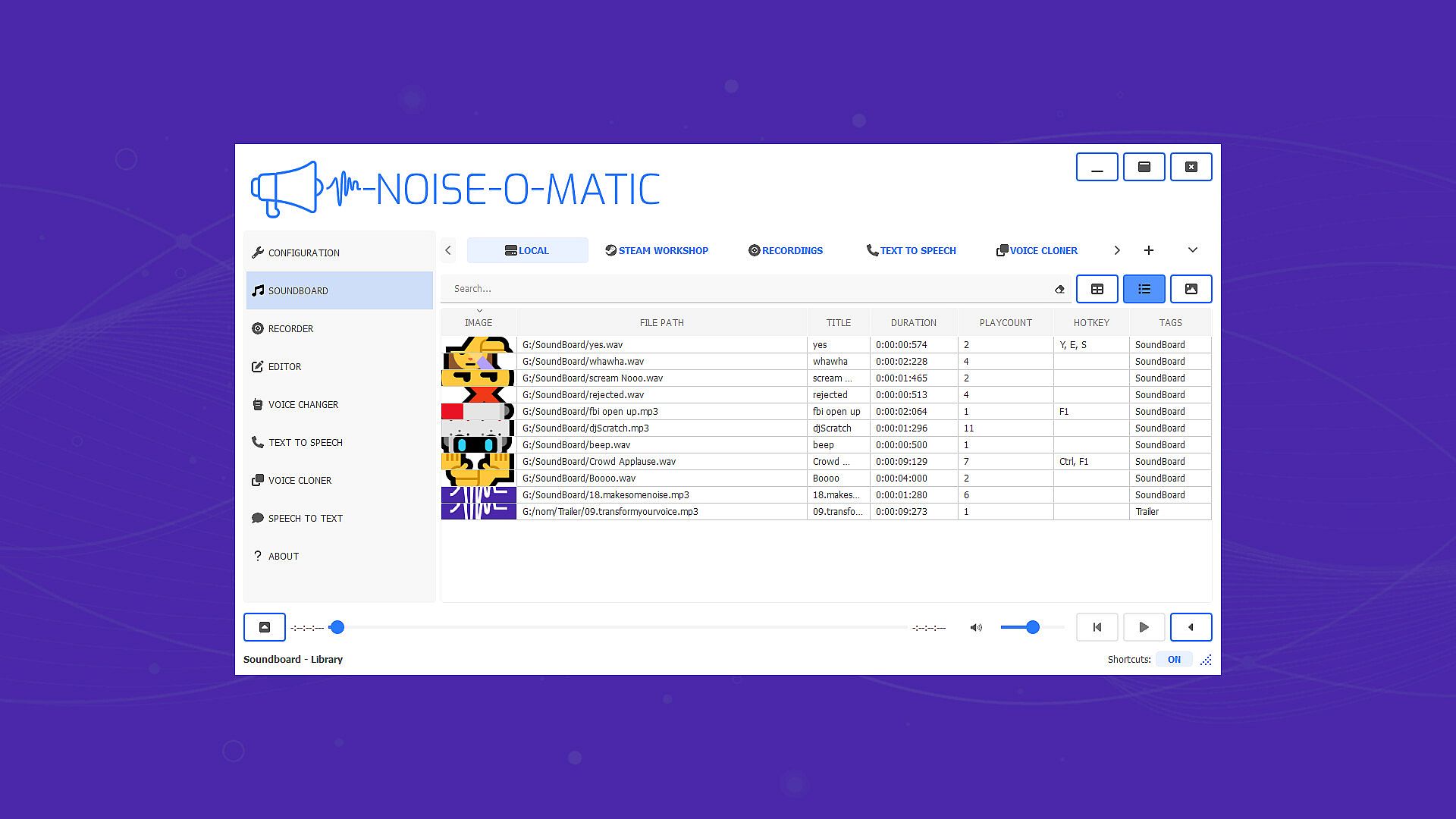Skip to previous track
The width and height of the screenshot is (1456, 819).
pos(1097,628)
